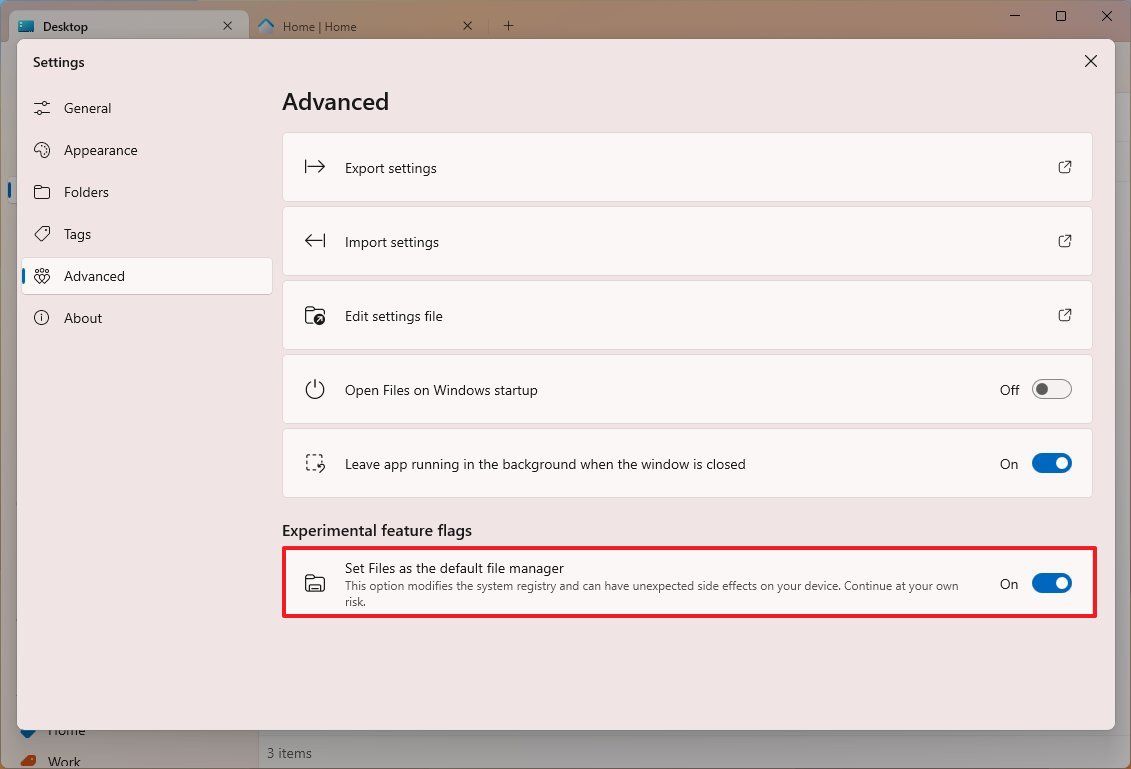1131x769 pixels.
Task: Turn off Set Files as default file manager
Action: 1051,582
